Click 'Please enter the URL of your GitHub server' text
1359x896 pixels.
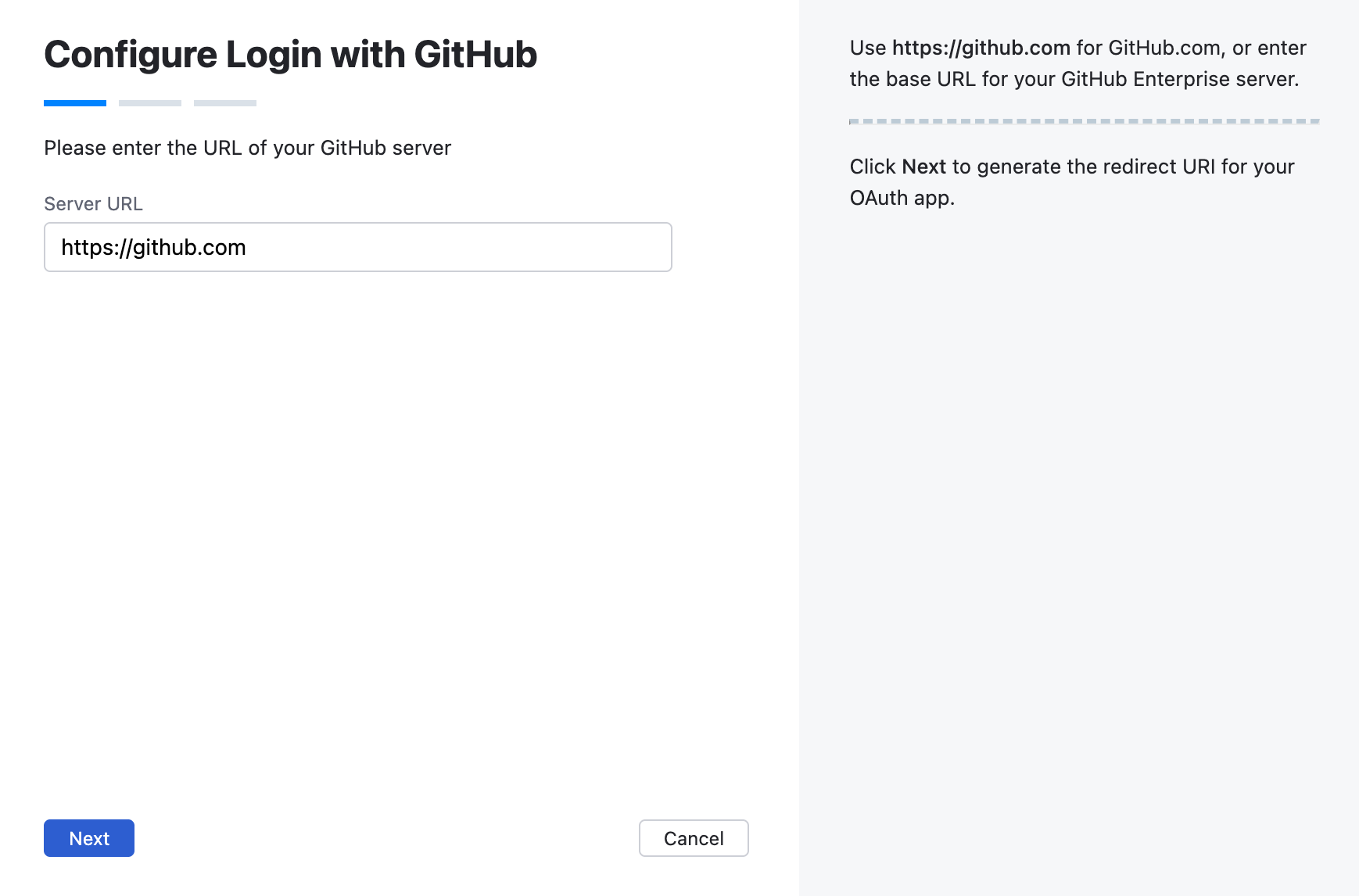248,148
